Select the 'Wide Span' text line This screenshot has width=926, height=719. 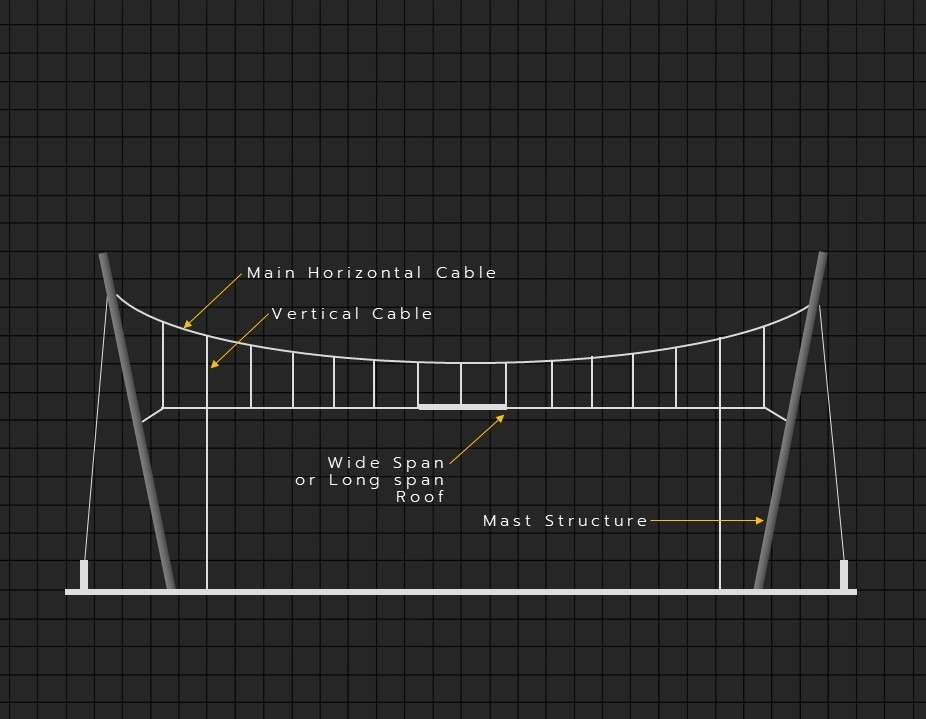(386, 463)
